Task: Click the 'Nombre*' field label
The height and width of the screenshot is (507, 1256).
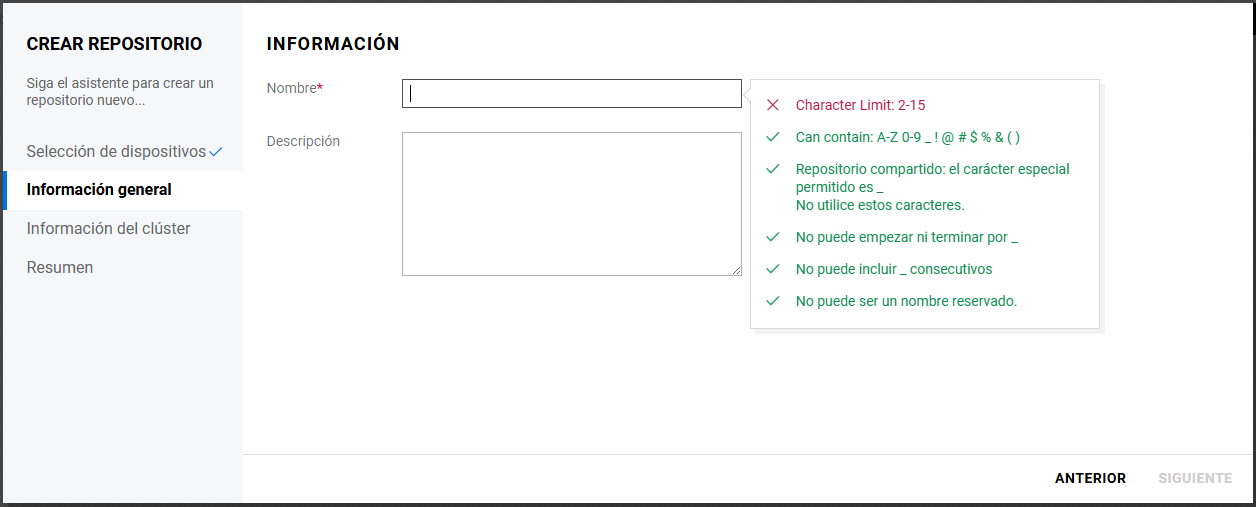Action: pyautogui.click(x=294, y=88)
